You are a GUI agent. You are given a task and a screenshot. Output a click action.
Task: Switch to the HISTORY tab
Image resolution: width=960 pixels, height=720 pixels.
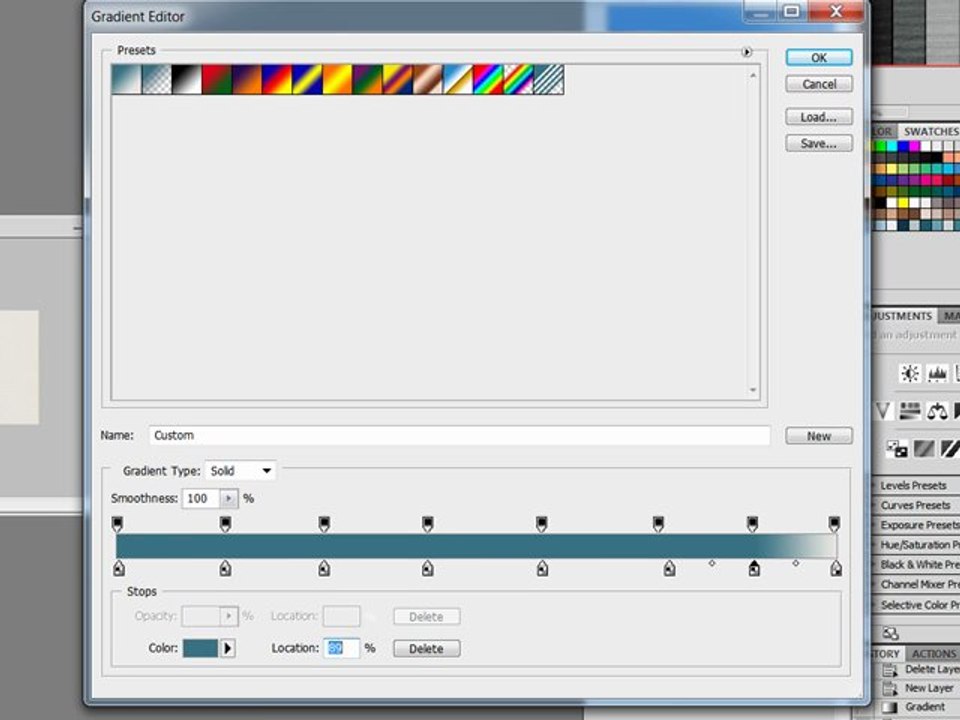click(886, 654)
